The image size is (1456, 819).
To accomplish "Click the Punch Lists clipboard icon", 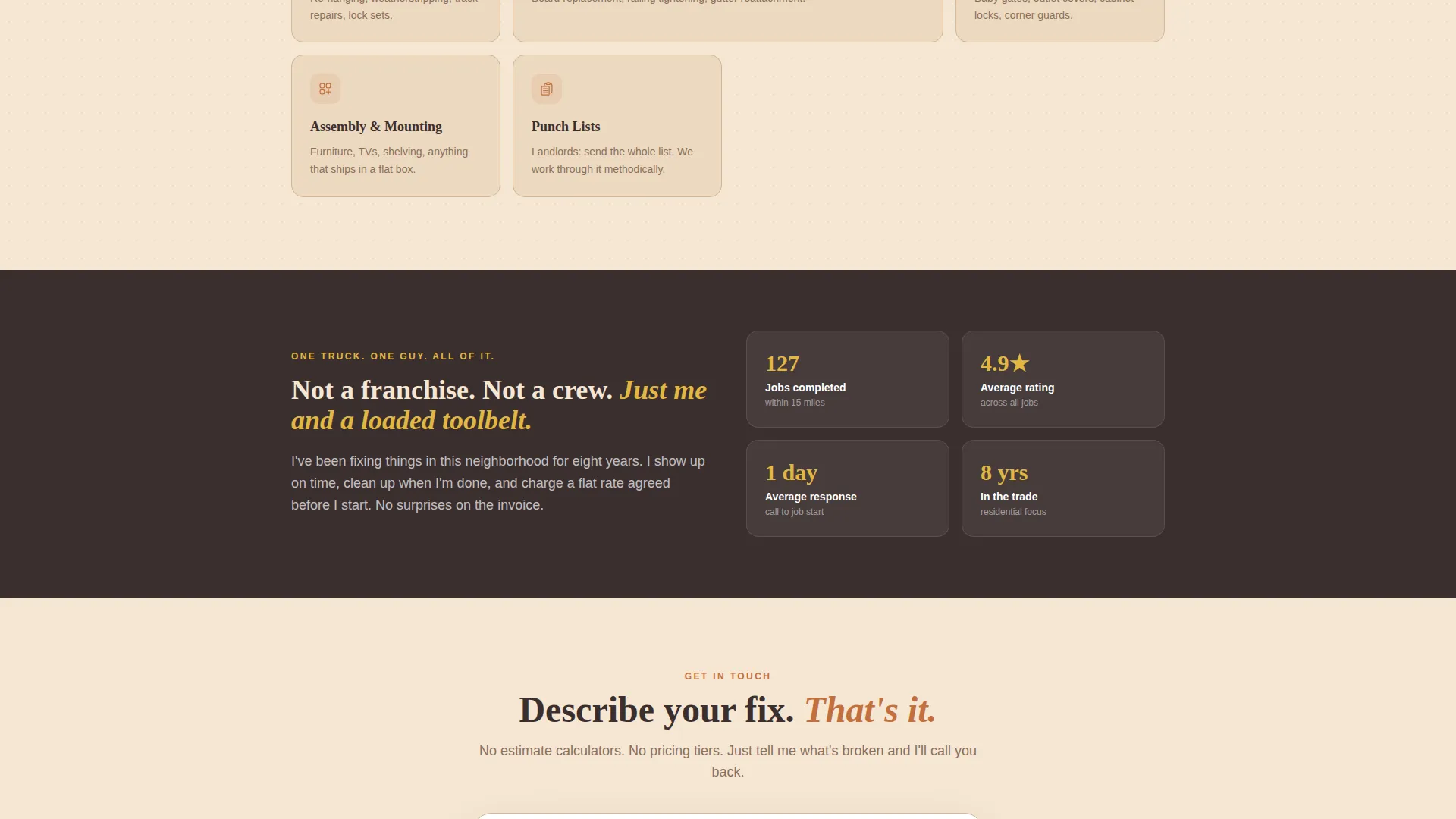I will click(x=547, y=89).
